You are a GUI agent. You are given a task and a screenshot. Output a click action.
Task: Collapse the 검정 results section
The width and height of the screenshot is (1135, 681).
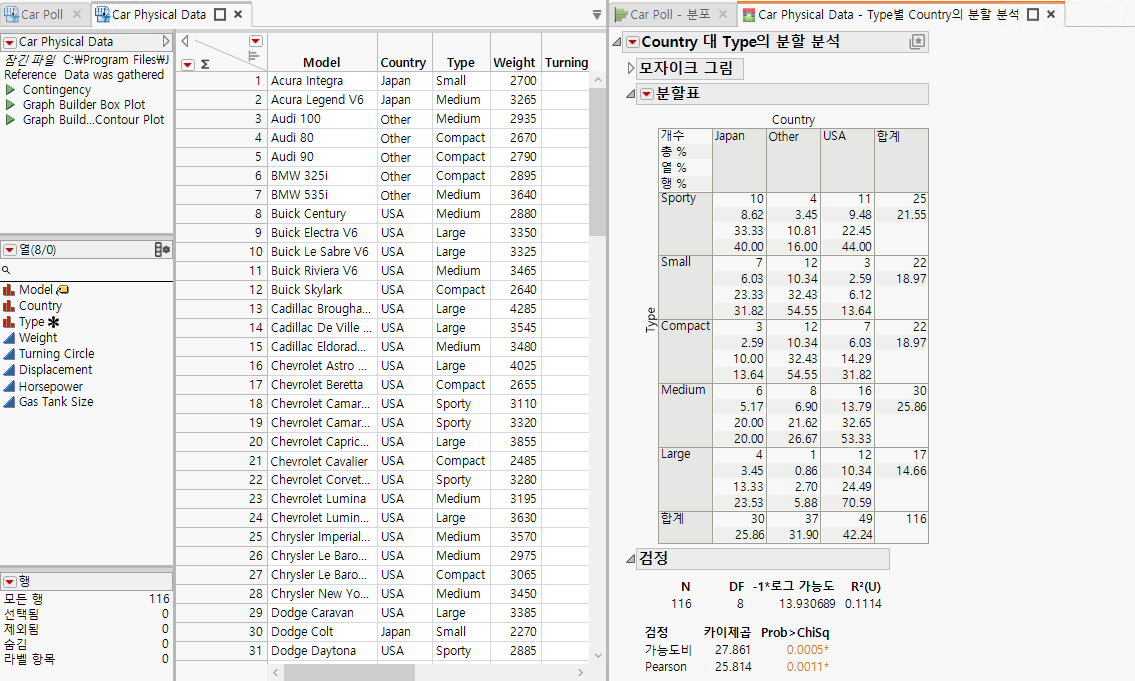(x=629, y=557)
